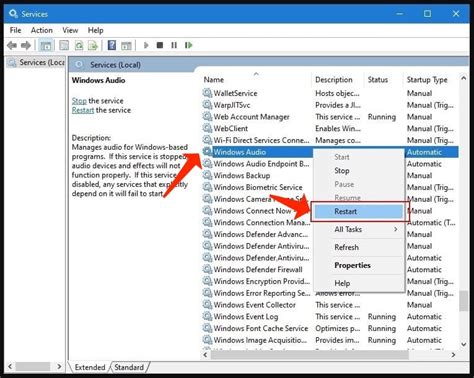Toggle the Show/Hide Console Tree icon
Viewport: 474px width, 378px height.
tap(46, 45)
